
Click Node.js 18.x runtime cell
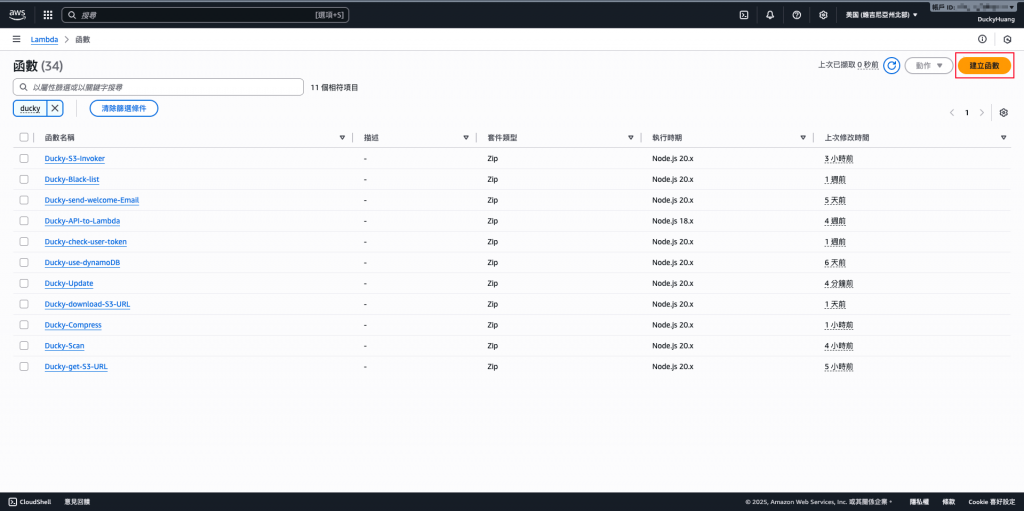(x=673, y=221)
